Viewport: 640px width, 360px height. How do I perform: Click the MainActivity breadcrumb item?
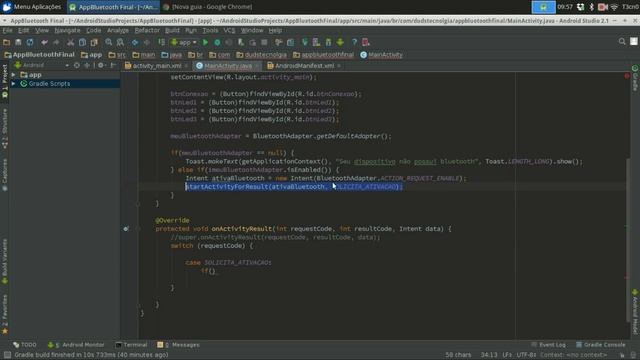coord(381,55)
